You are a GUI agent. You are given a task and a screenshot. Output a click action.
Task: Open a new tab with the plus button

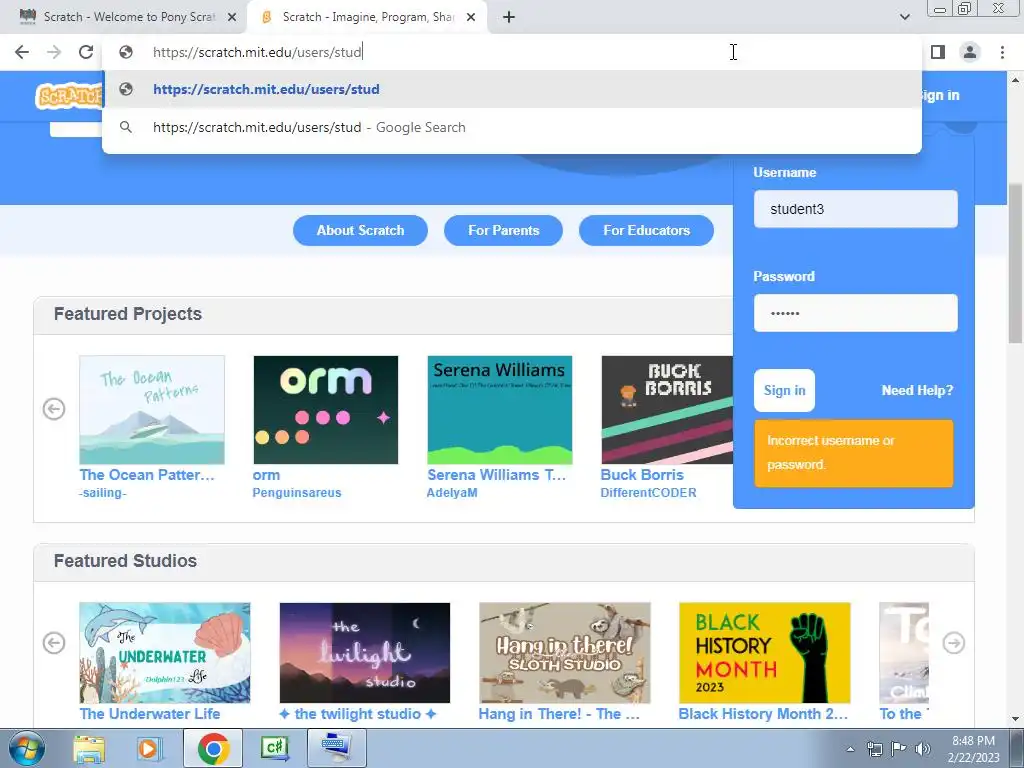pyautogui.click(x=509, y=17)
